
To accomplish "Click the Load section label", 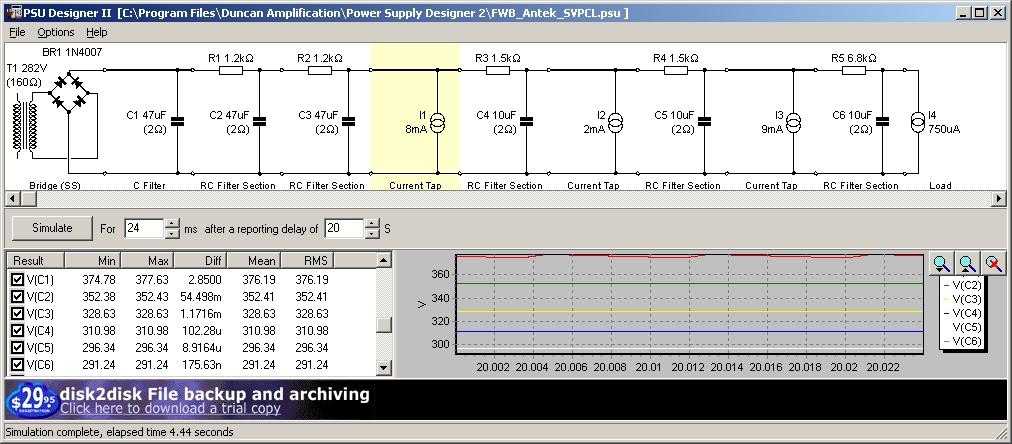I will [x=940, y=186].
